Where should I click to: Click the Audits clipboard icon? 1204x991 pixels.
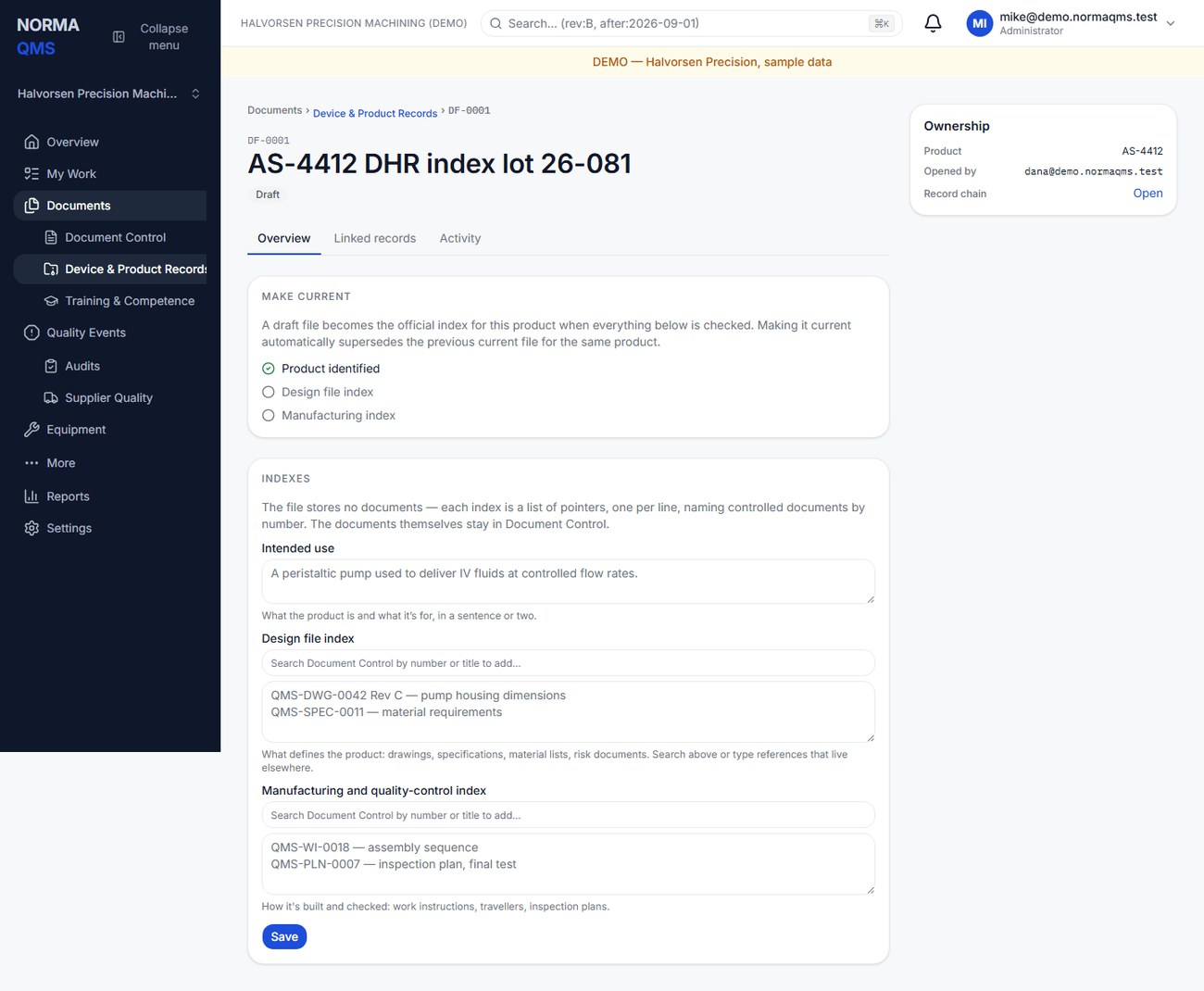51,366
